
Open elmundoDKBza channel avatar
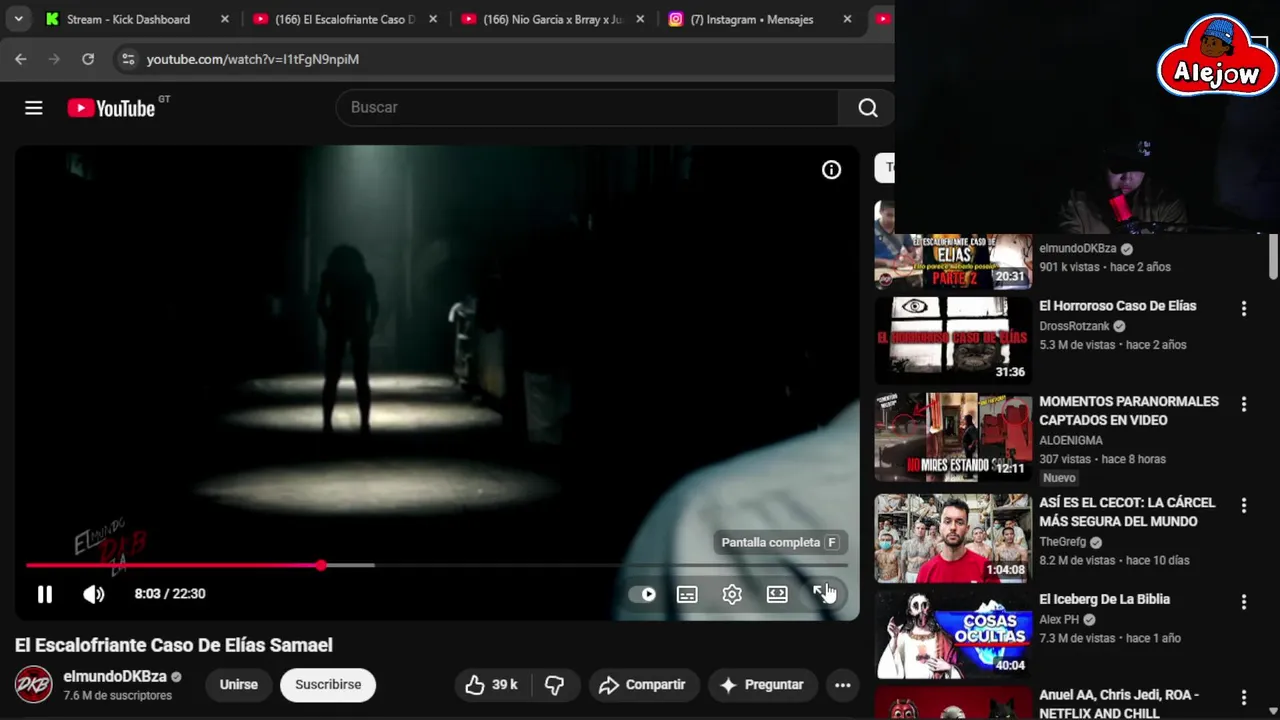pyautogui.click(x=33, y=685)
